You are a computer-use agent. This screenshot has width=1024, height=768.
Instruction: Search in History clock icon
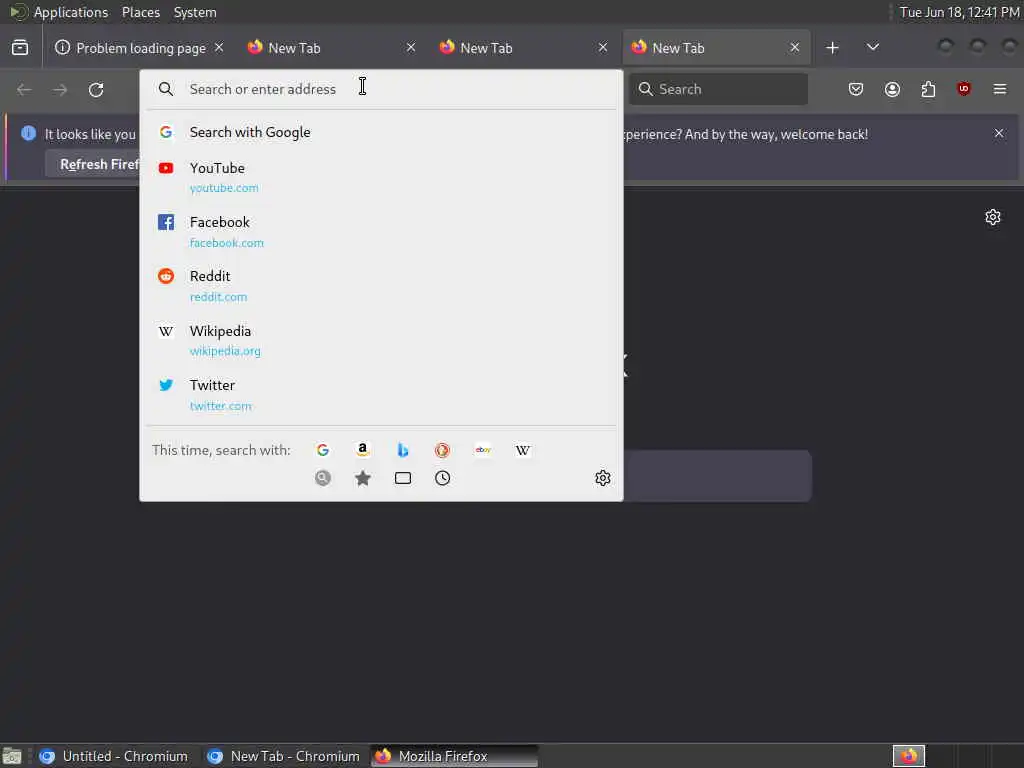tap(442, 478)
